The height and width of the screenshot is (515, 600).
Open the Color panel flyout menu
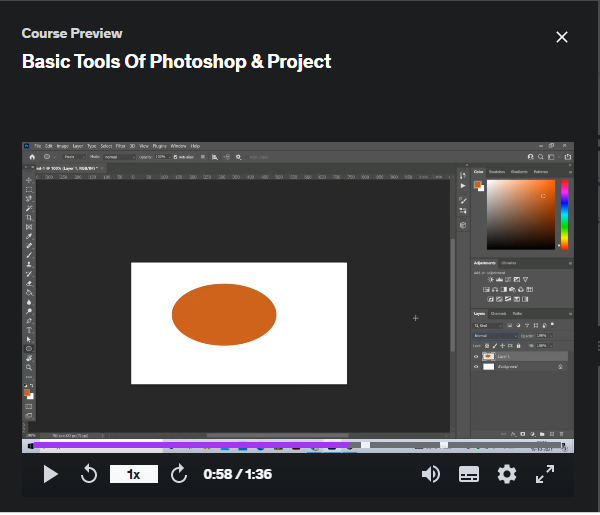570,172
